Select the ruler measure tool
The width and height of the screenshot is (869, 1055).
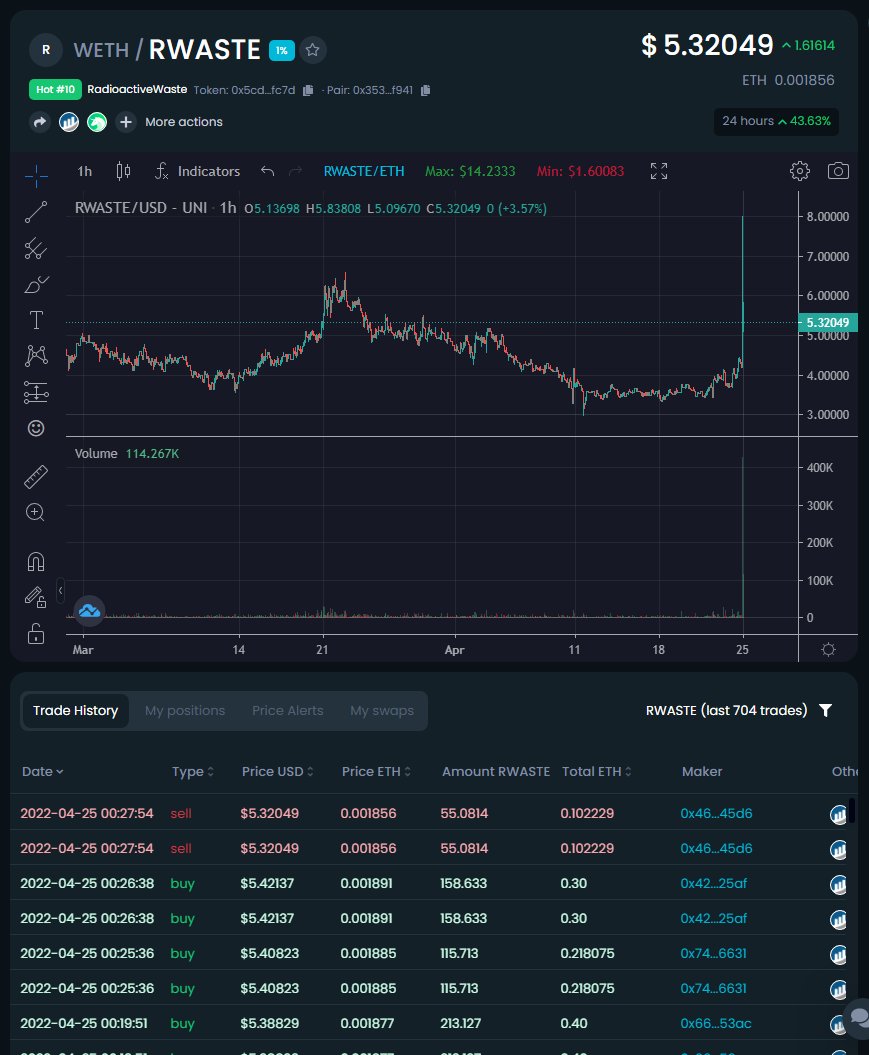36,476
